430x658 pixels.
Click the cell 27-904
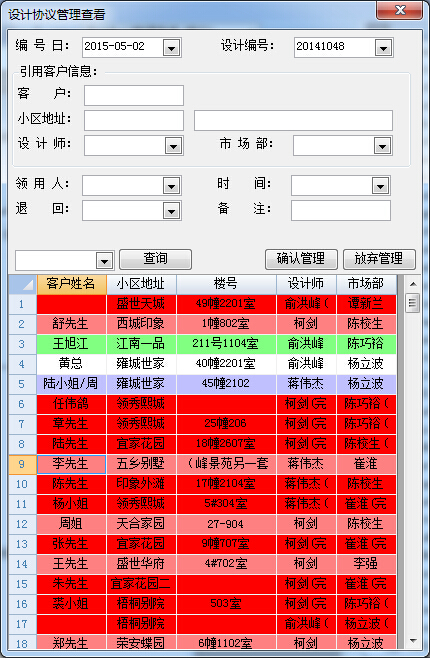pyautogui.click(x=226, y=524)
